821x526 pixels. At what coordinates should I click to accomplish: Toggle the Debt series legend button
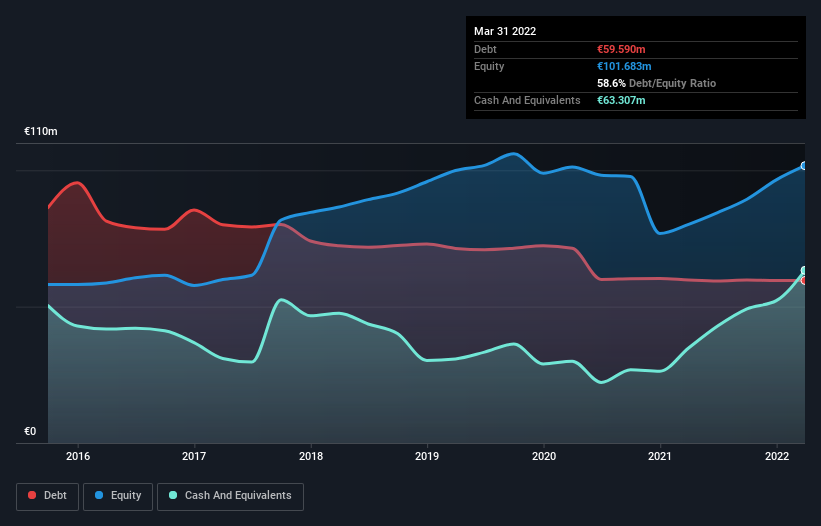click(48, 496)
